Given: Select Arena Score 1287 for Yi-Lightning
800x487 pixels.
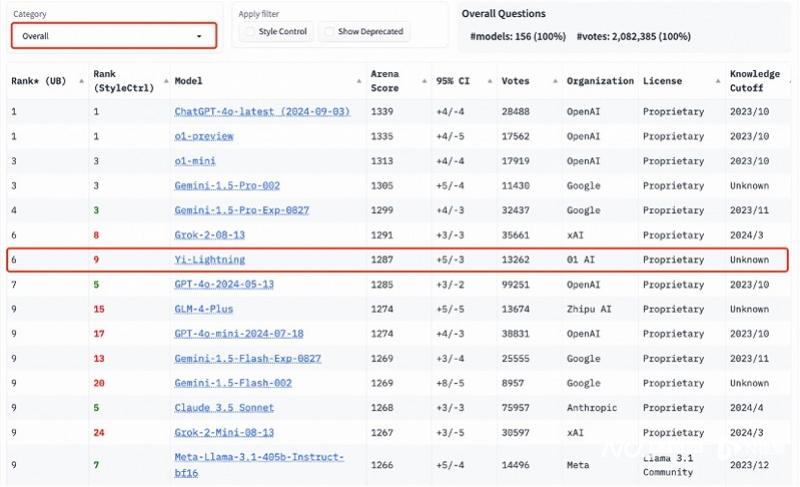Looking at the screenshot, I should [x=382, y=260].
